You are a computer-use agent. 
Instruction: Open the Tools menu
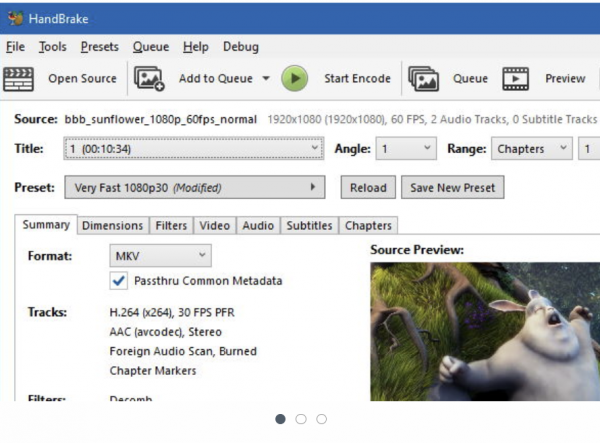[52, 47]
